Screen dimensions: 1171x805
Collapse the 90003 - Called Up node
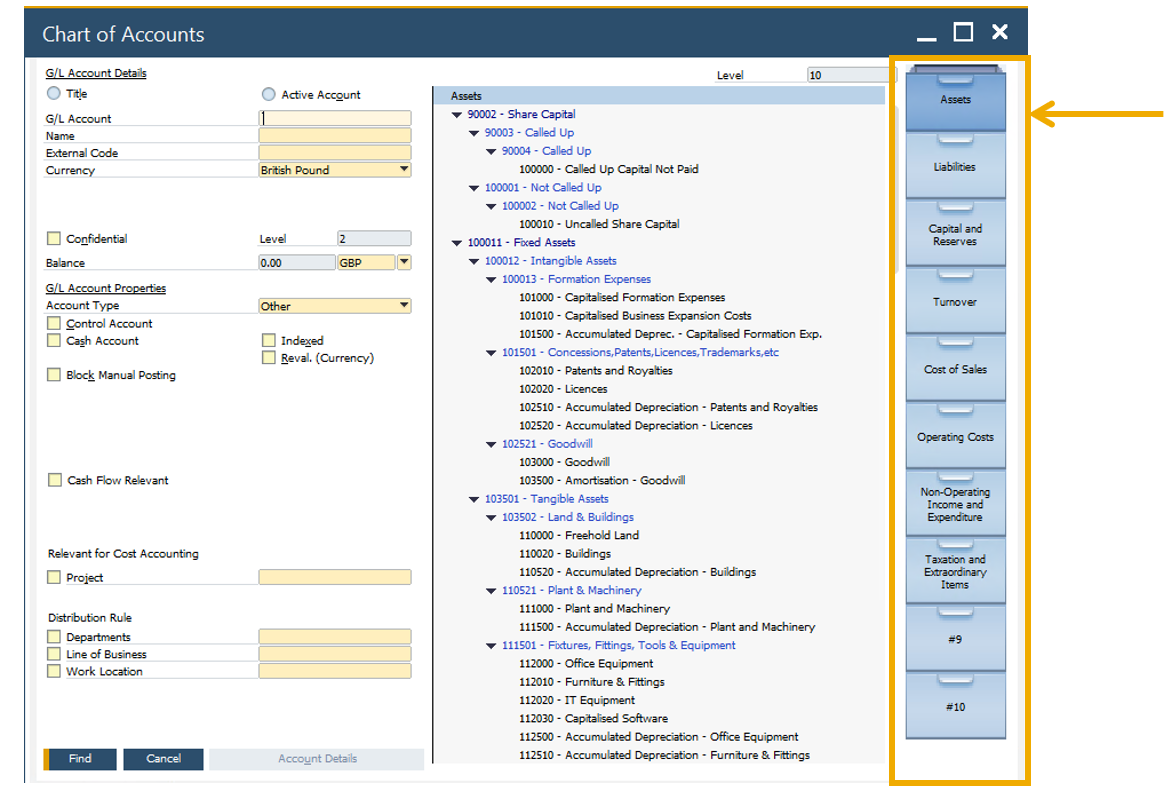click(473, 133)
